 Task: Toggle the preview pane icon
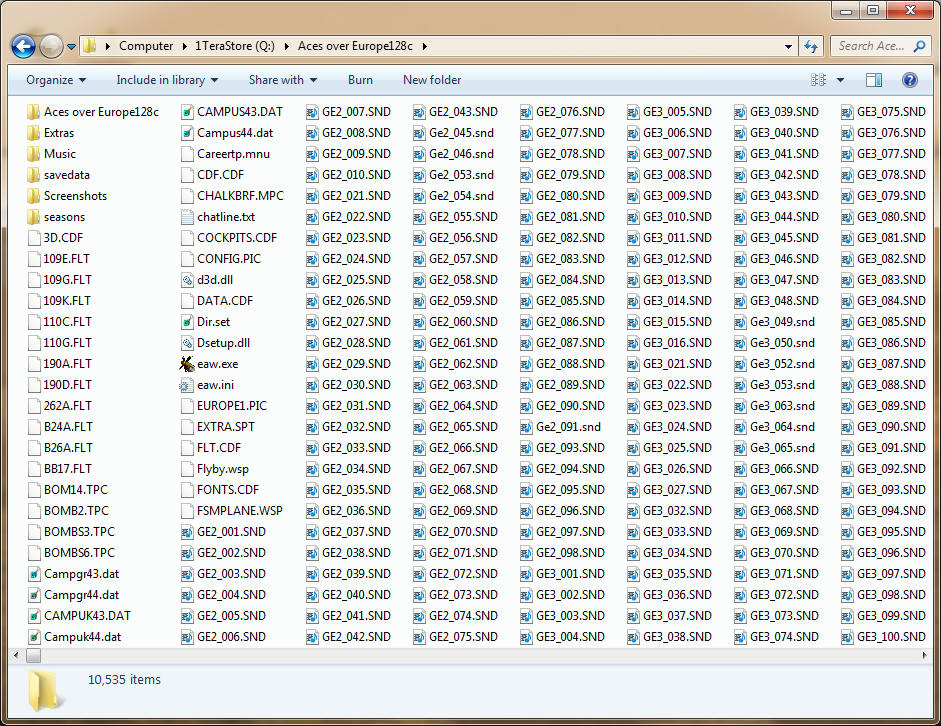tap(874, 80)
